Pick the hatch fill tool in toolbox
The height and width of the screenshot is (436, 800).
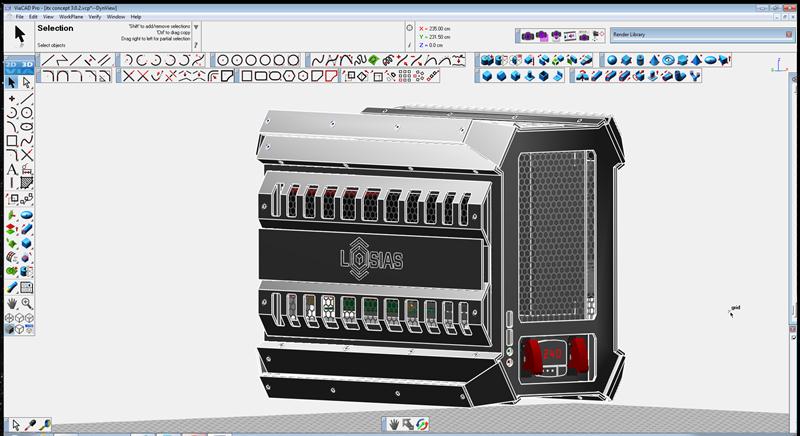pyautogui.click(x=27, y=183)
